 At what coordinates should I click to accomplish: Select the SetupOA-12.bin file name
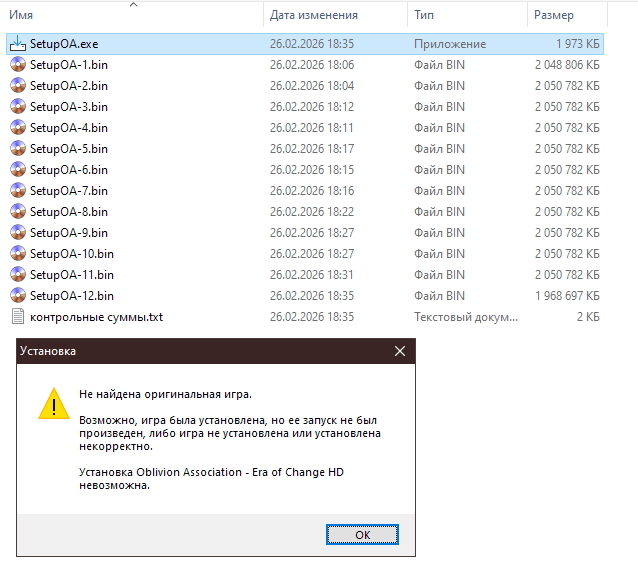[x=72, y=296]
